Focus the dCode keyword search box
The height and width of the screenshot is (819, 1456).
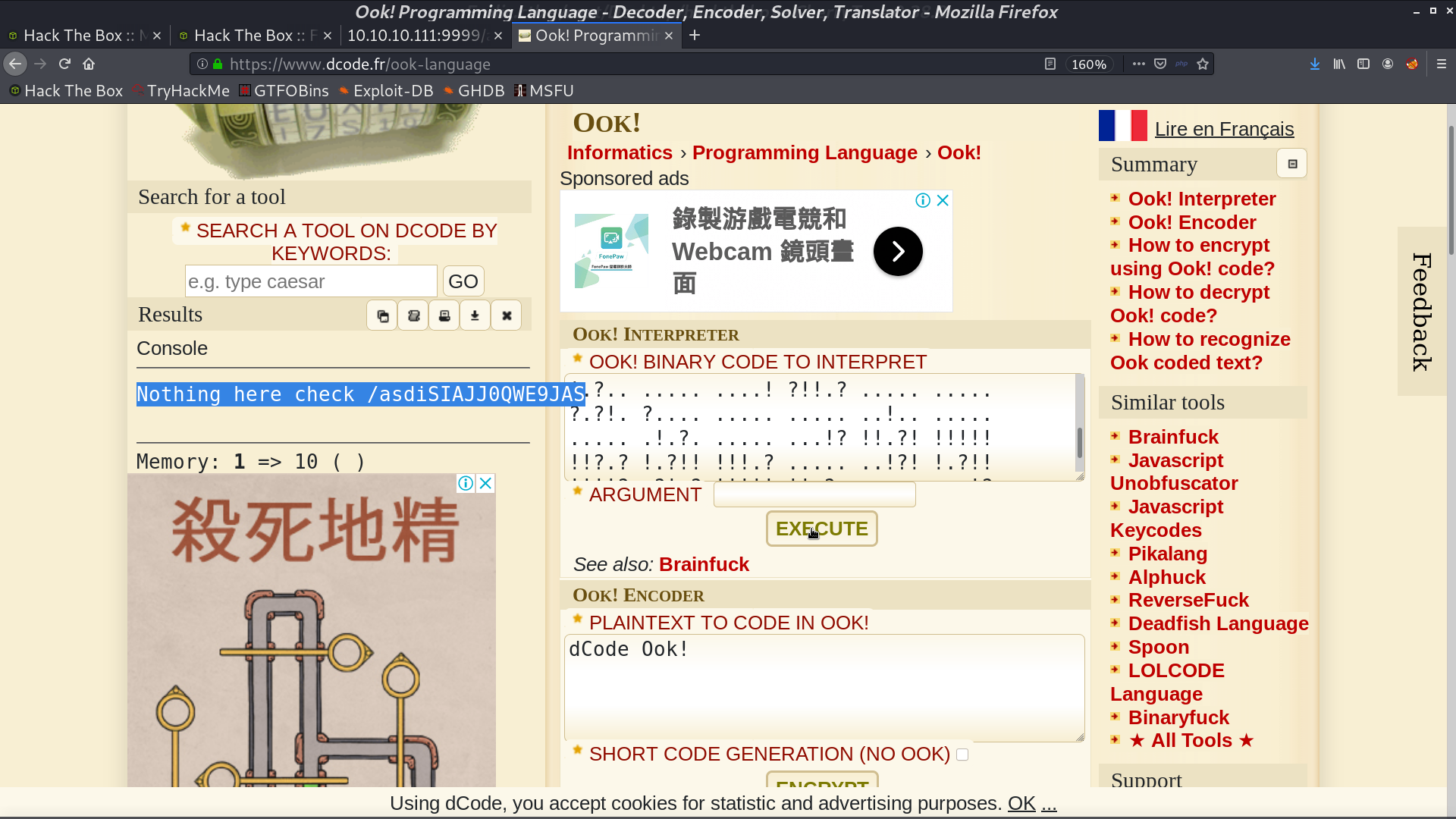click(311, 281)
